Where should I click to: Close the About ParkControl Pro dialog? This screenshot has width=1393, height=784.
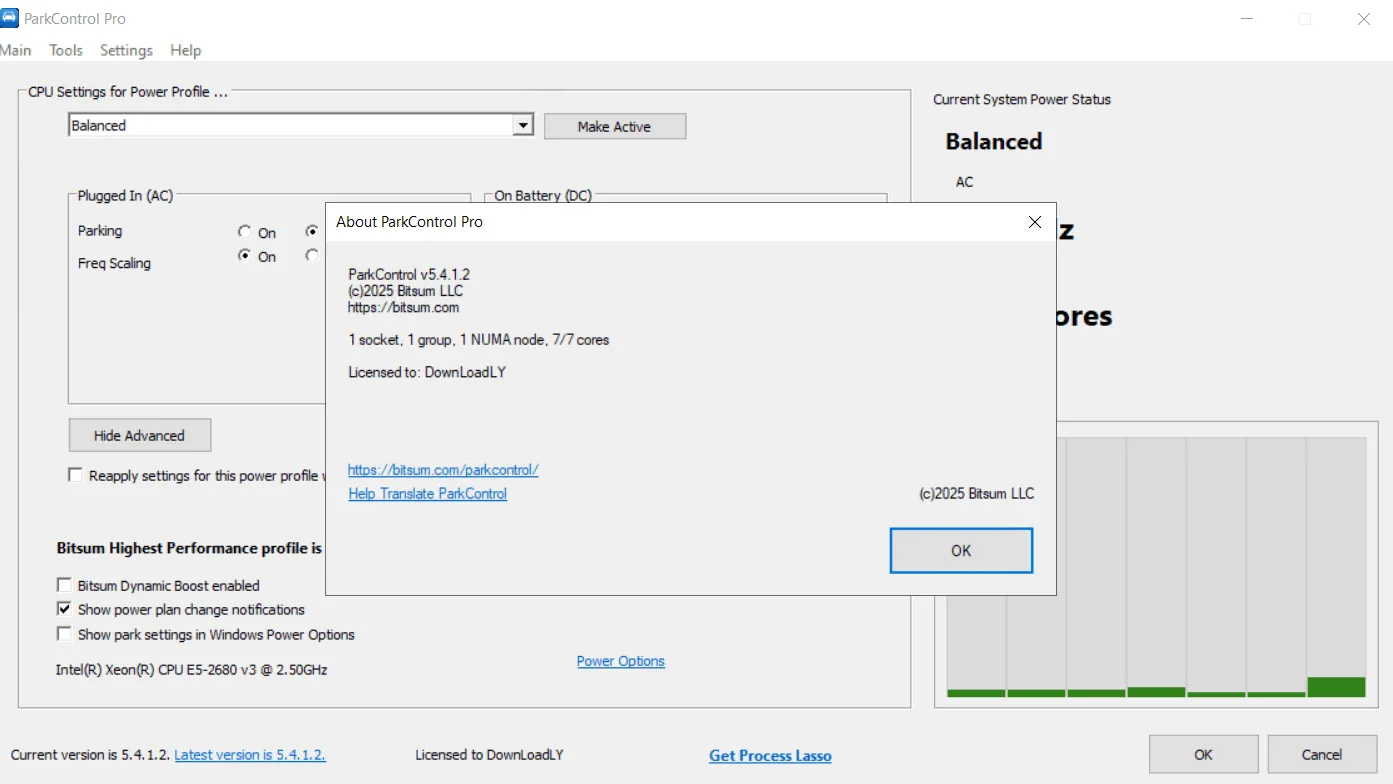(x=1035, y=222)
